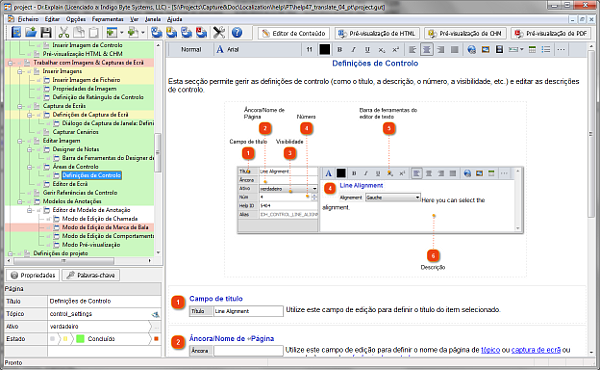The image size is (600, 370).
Task: Insert video using film strip icon
Action: click(x=499, y=49)
